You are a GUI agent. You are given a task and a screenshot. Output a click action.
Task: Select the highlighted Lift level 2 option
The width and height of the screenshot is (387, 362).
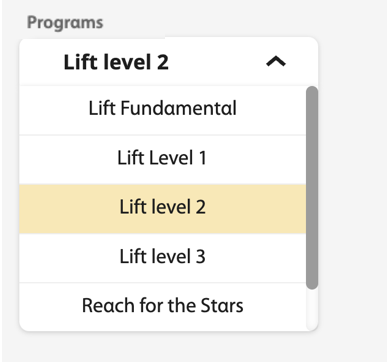pos(163,209)
